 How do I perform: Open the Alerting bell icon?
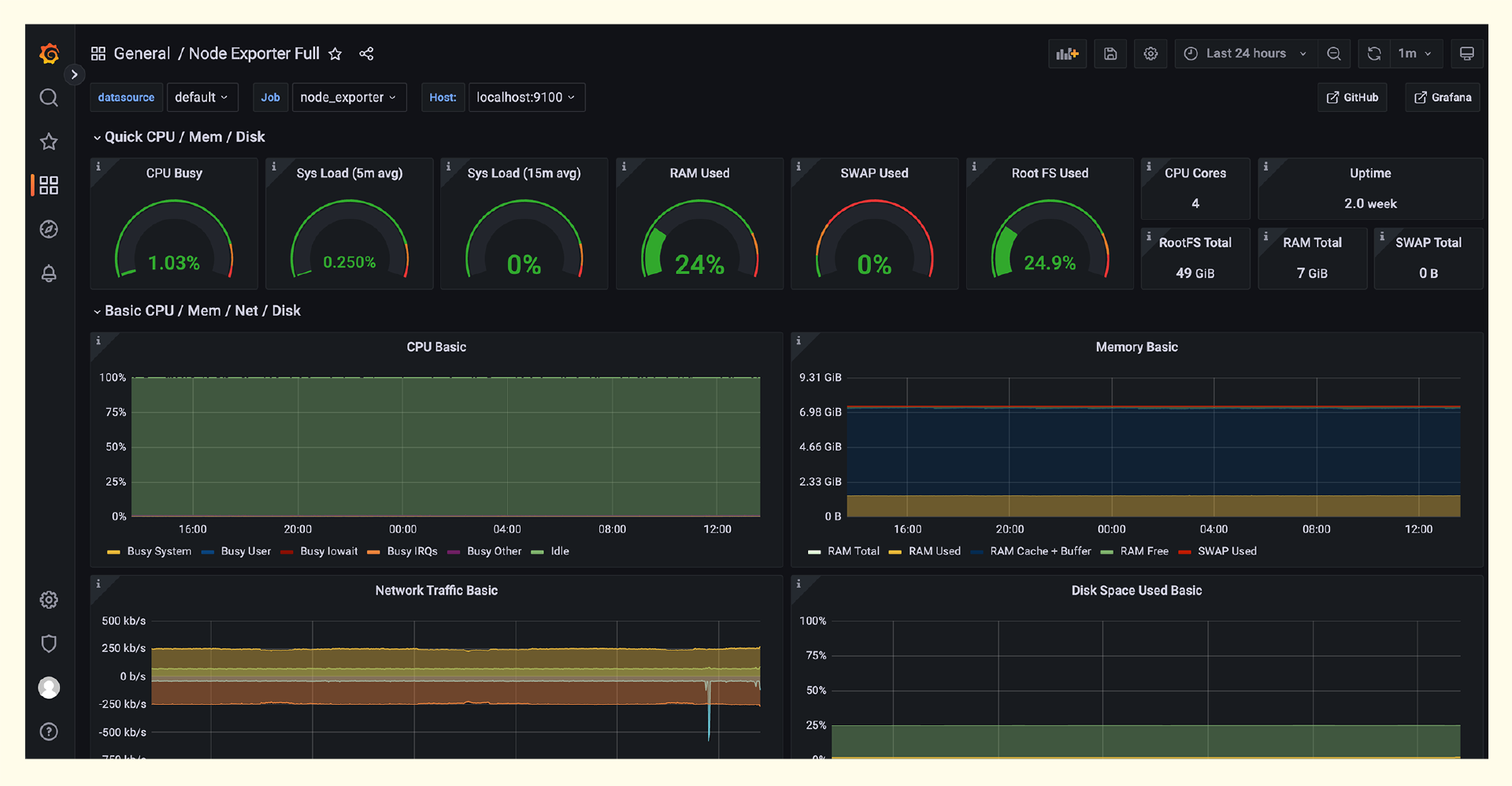pyautogui.click(x=49, y=273)
